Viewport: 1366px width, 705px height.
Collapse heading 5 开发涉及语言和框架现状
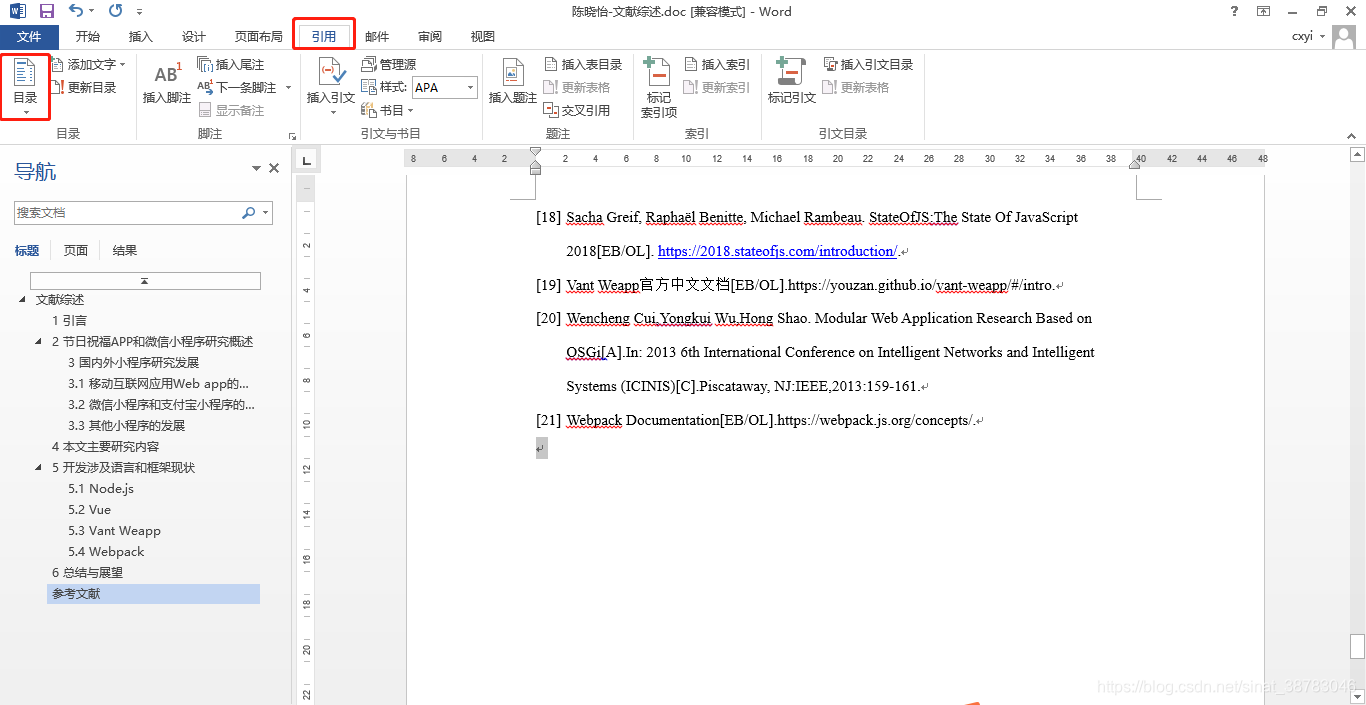pyautogui.click(x=39, y=468)
